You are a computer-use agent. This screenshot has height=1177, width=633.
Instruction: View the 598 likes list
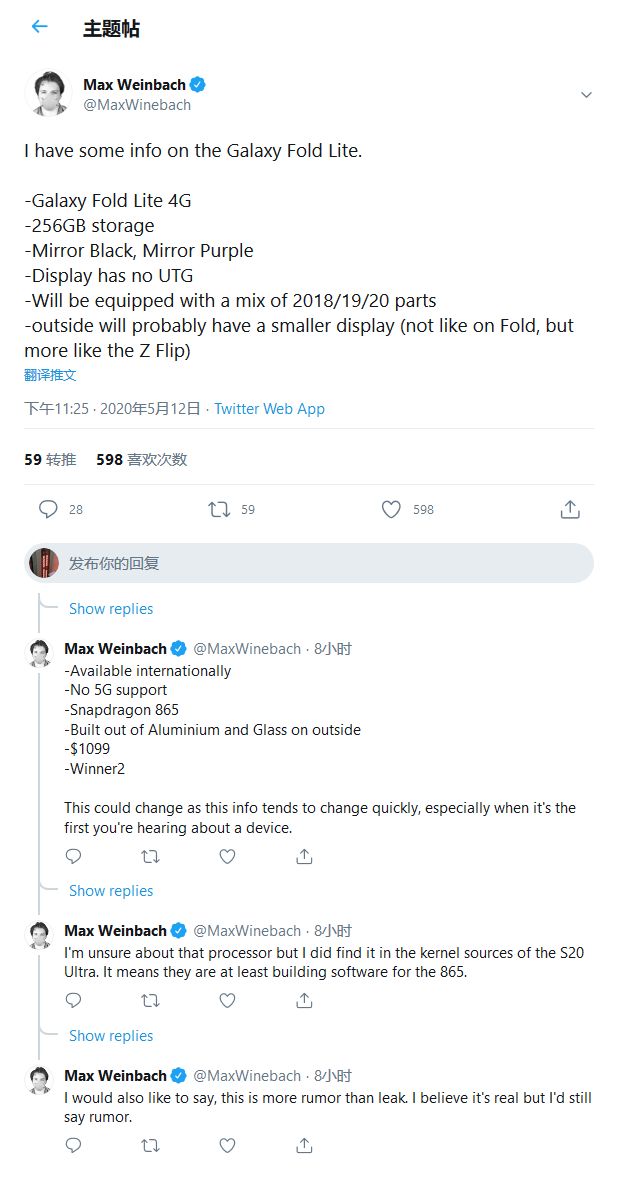coord(141,459)
